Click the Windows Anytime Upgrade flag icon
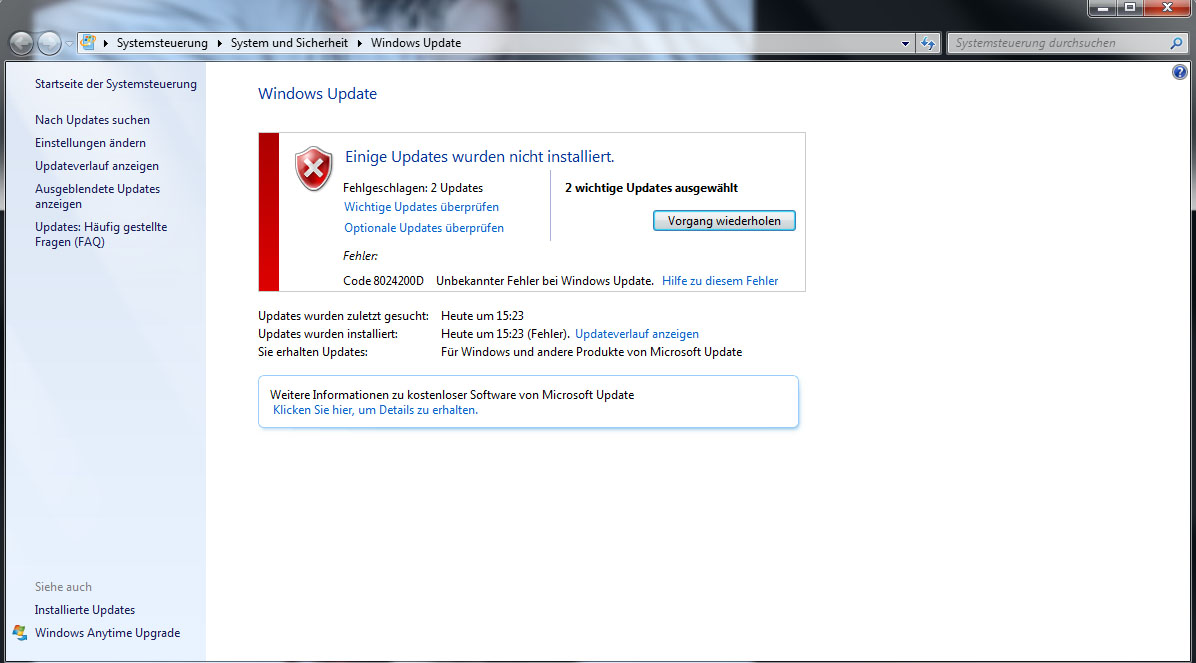The height and width of the screenshot is (663, 1196). pos(20,632)
